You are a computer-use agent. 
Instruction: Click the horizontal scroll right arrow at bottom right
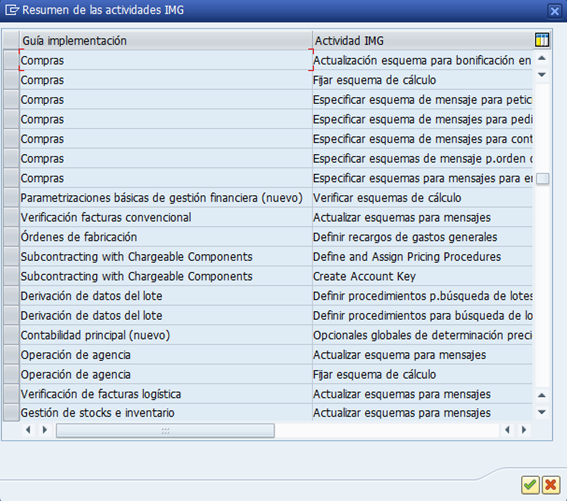[x=524, y=430]
